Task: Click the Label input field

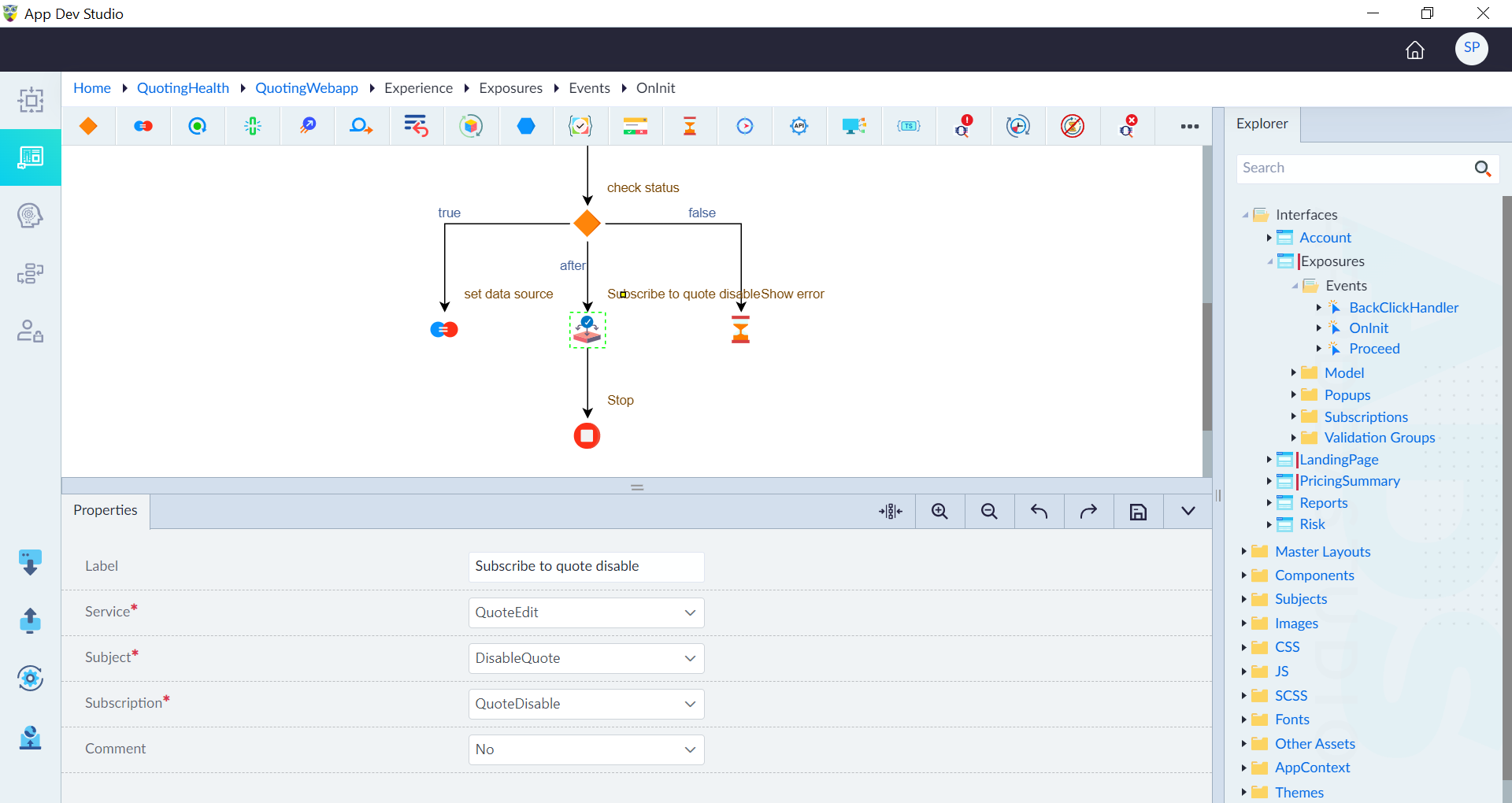Action: (x=586, y=567)
